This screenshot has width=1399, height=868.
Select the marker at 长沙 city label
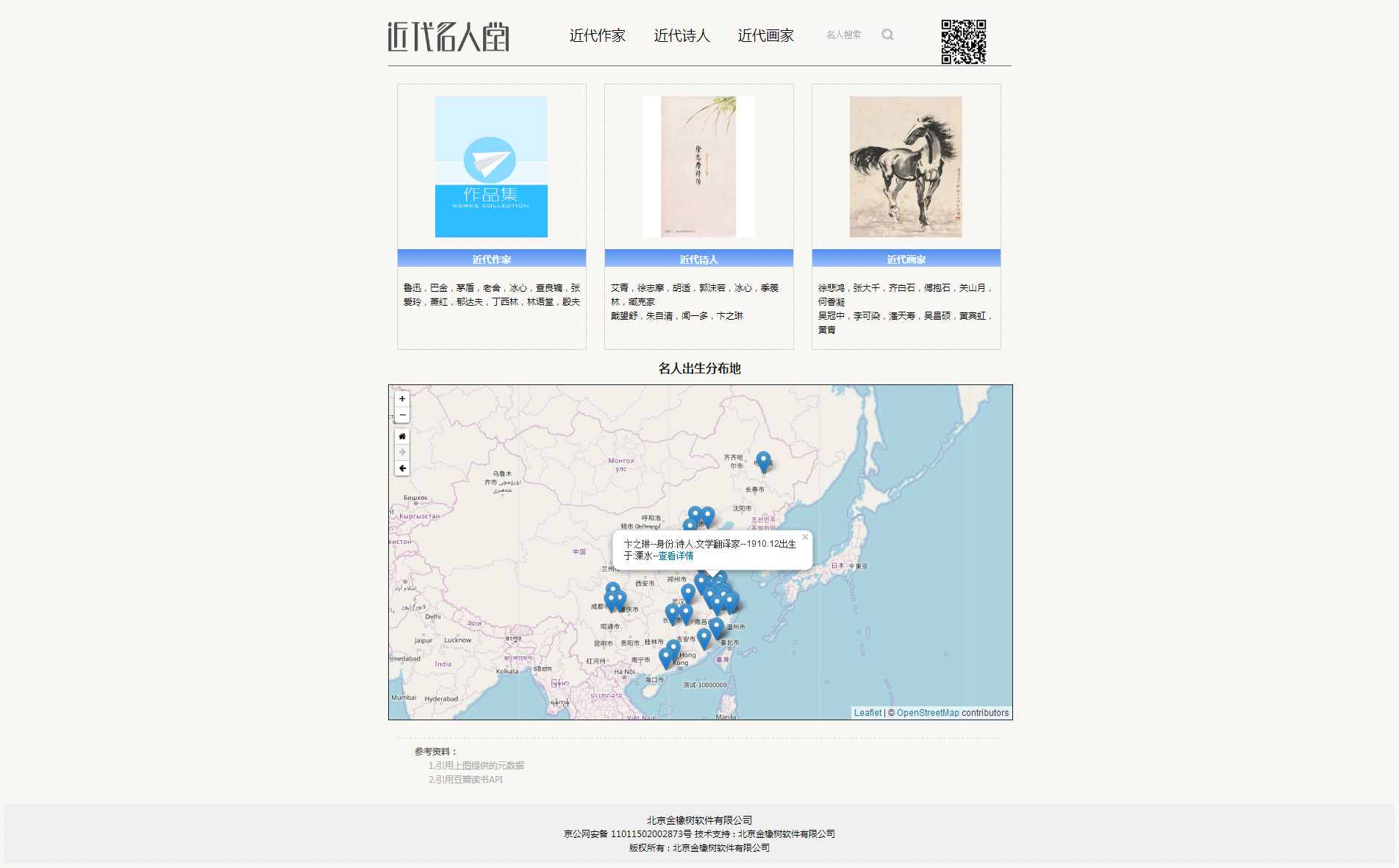click(672, 614)
